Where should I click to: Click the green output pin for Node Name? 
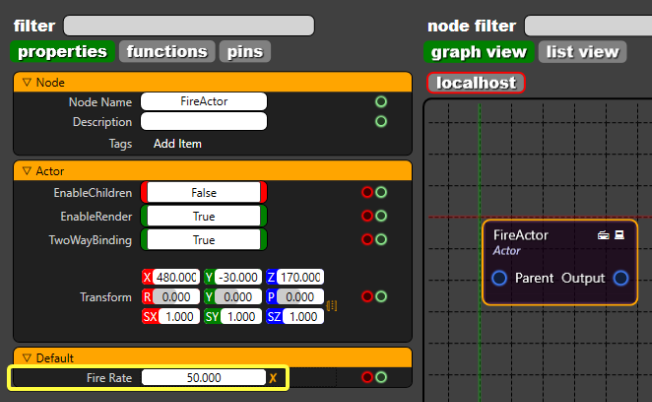coord(381,102)
